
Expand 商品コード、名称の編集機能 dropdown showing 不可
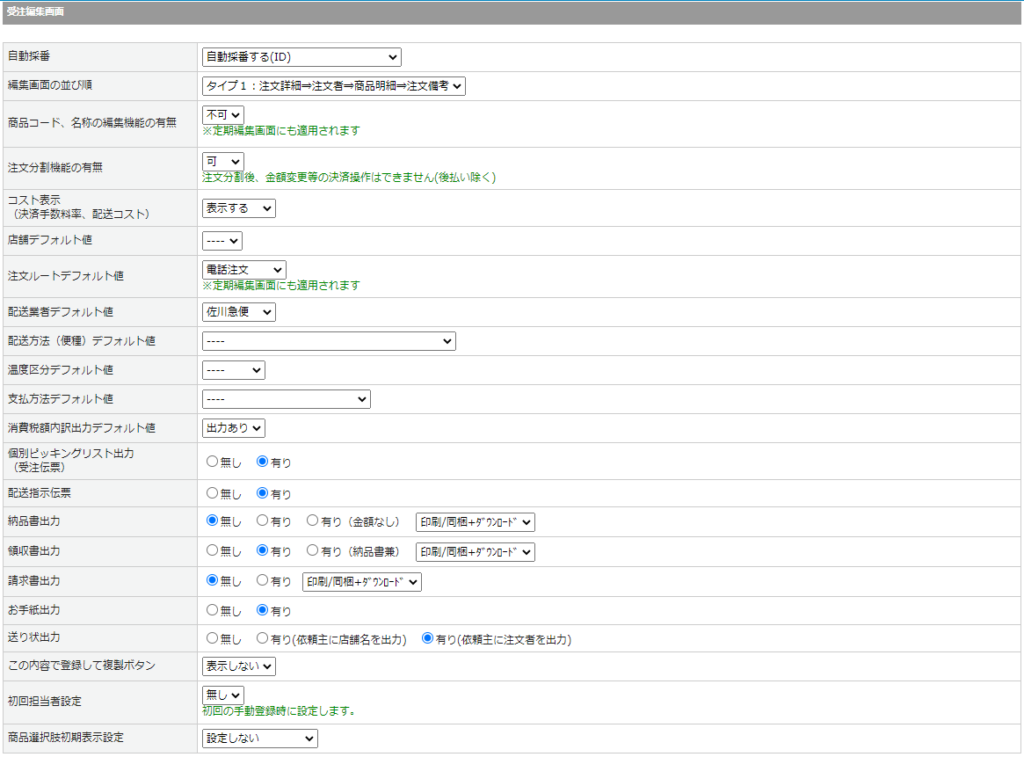coord(223,115)
